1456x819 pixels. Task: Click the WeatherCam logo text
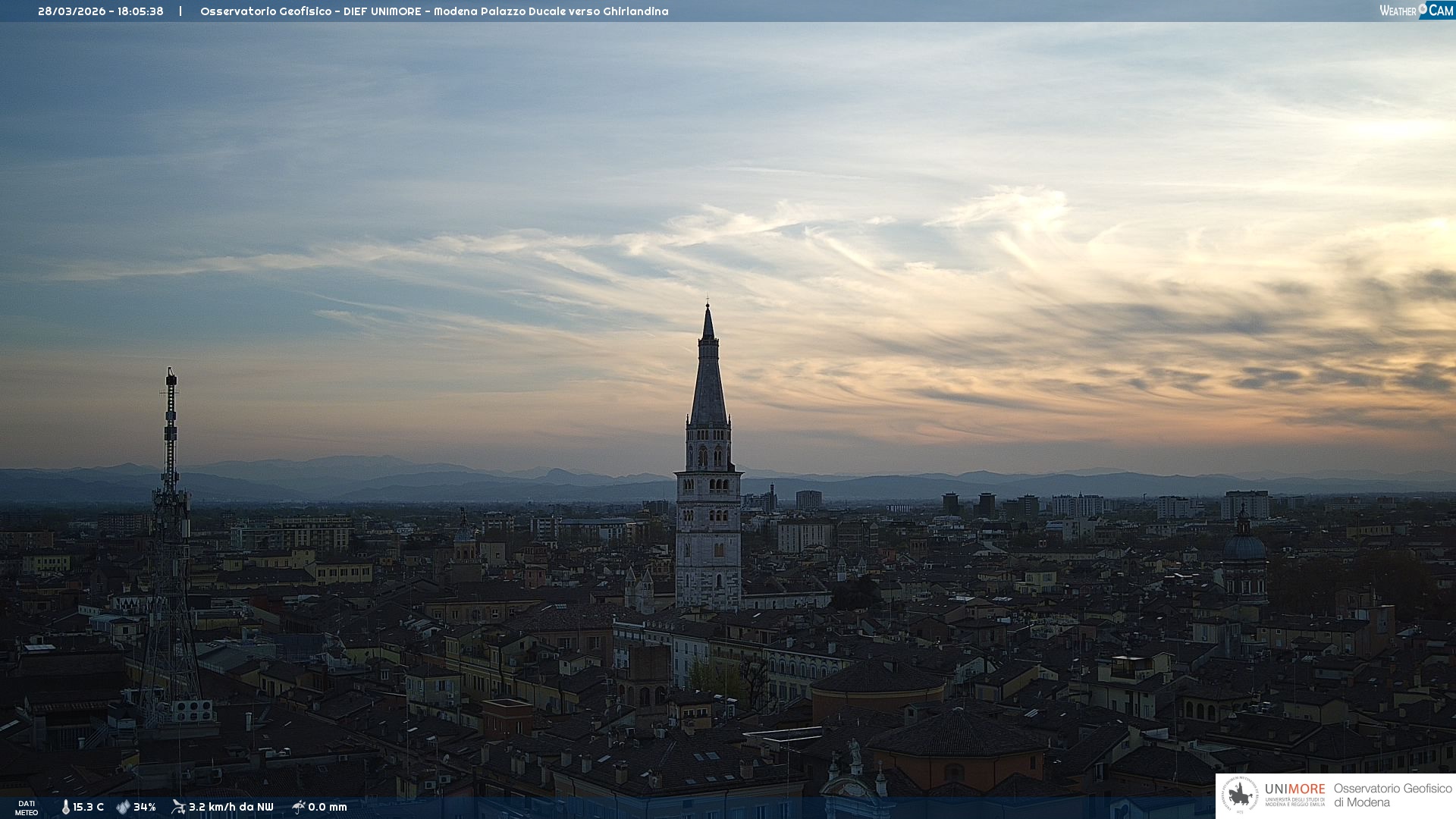(1415, 10)
